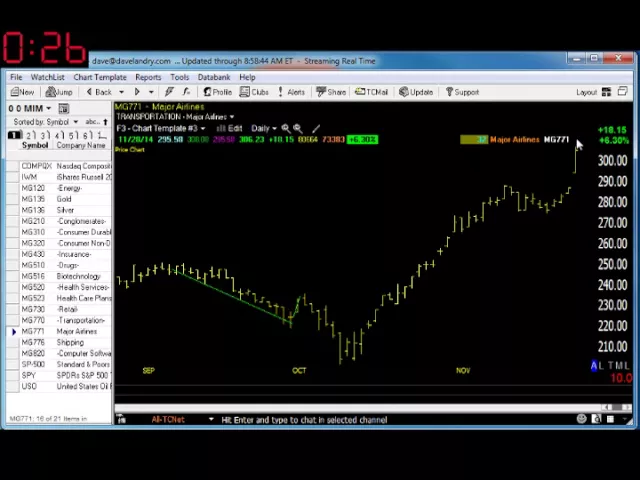
Task: Open the Profile button
Action: coord(218,92)
